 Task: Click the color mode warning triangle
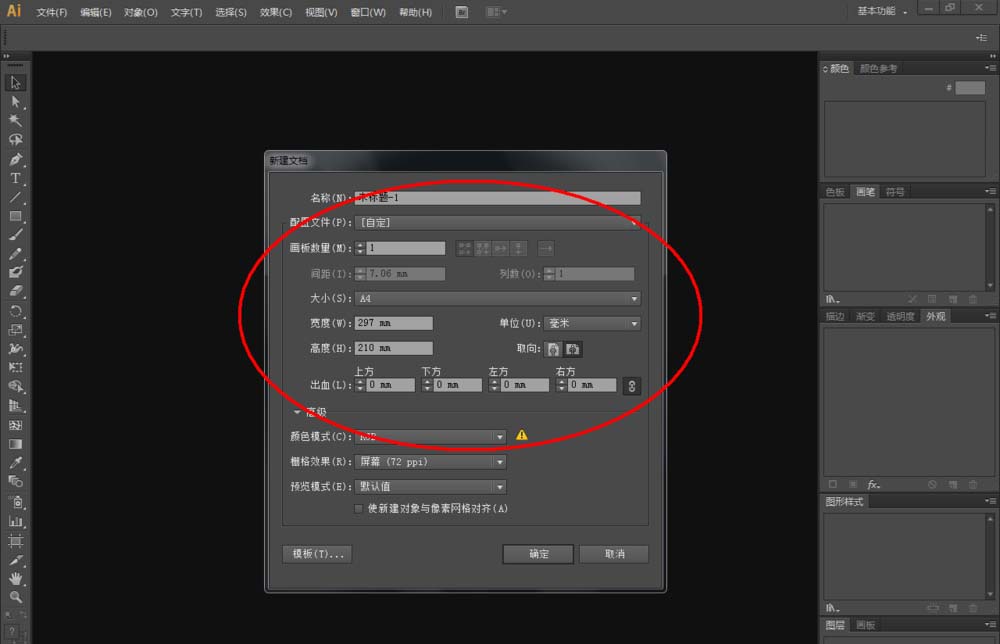pyautogui.click(x=522, y=435)
